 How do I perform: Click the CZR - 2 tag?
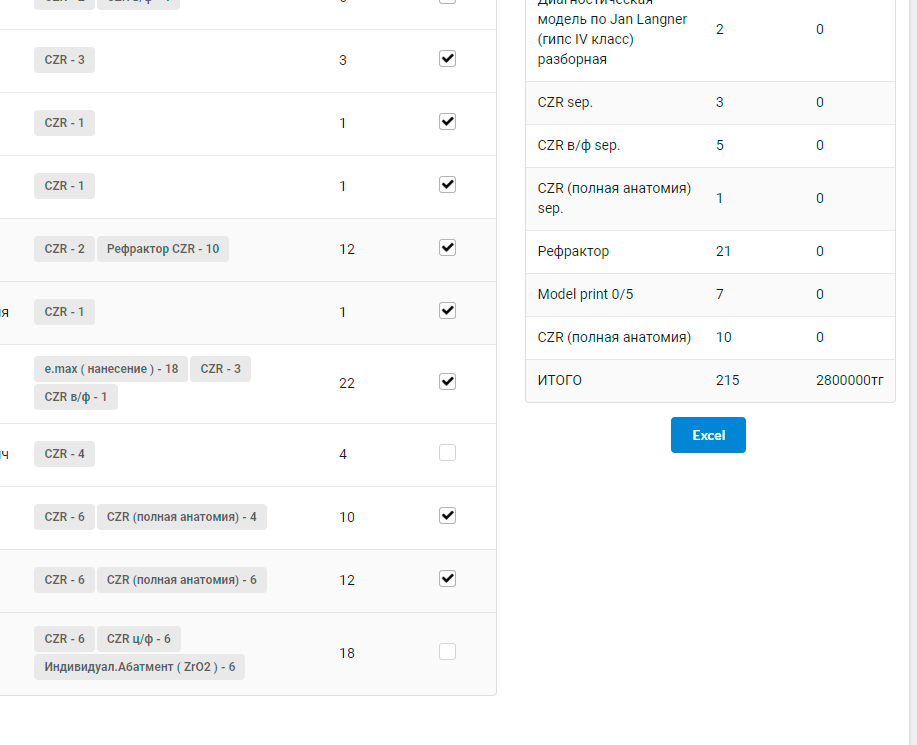[64, 249]
